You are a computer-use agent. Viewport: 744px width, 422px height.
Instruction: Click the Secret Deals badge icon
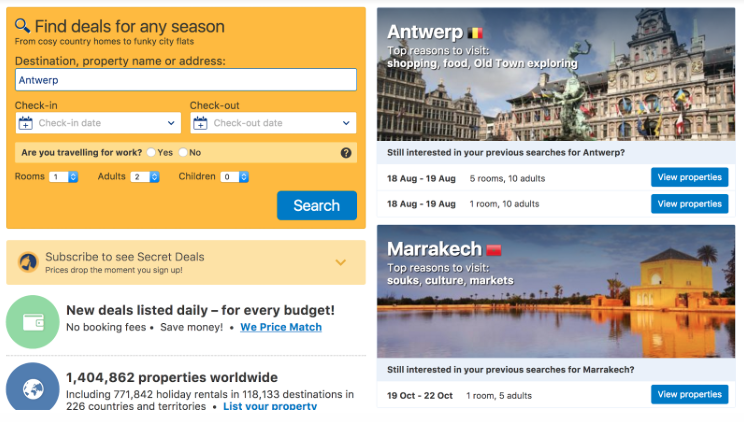pyautogui.click(x=29, y=262)
